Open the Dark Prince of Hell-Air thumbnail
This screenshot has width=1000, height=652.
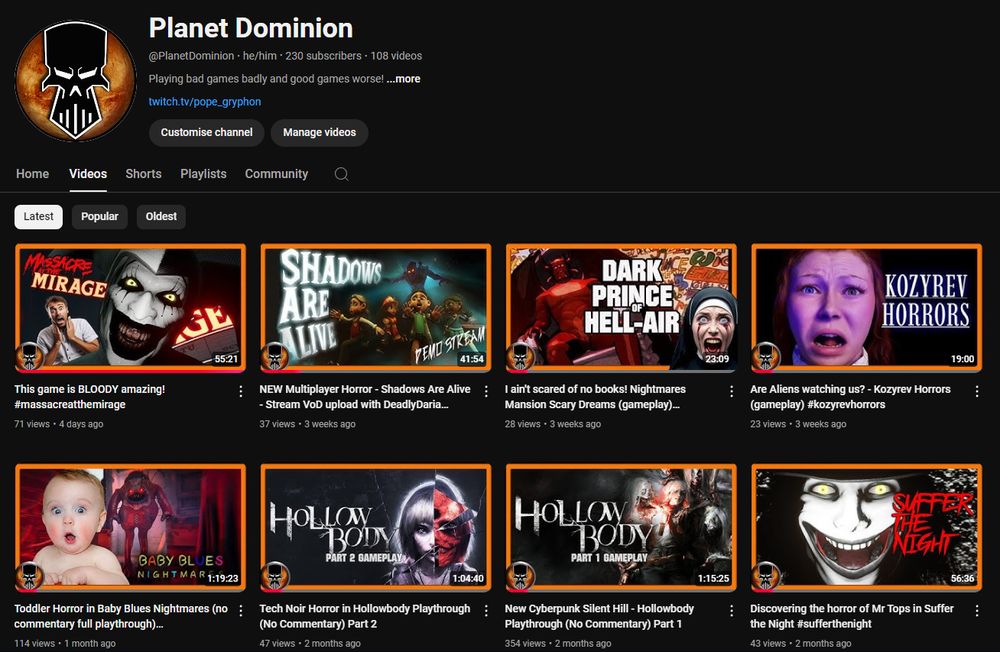(x=621, y=307)
